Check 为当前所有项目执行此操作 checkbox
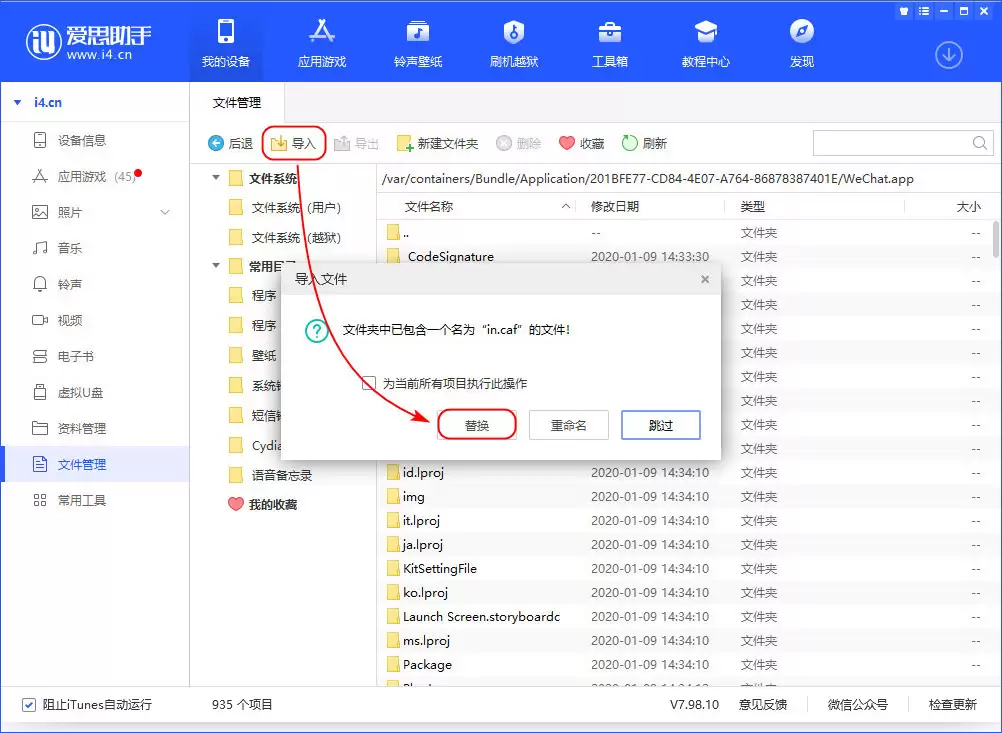Image resolution: width=1002 pixels, height=733 pixels. click(369, 383)
